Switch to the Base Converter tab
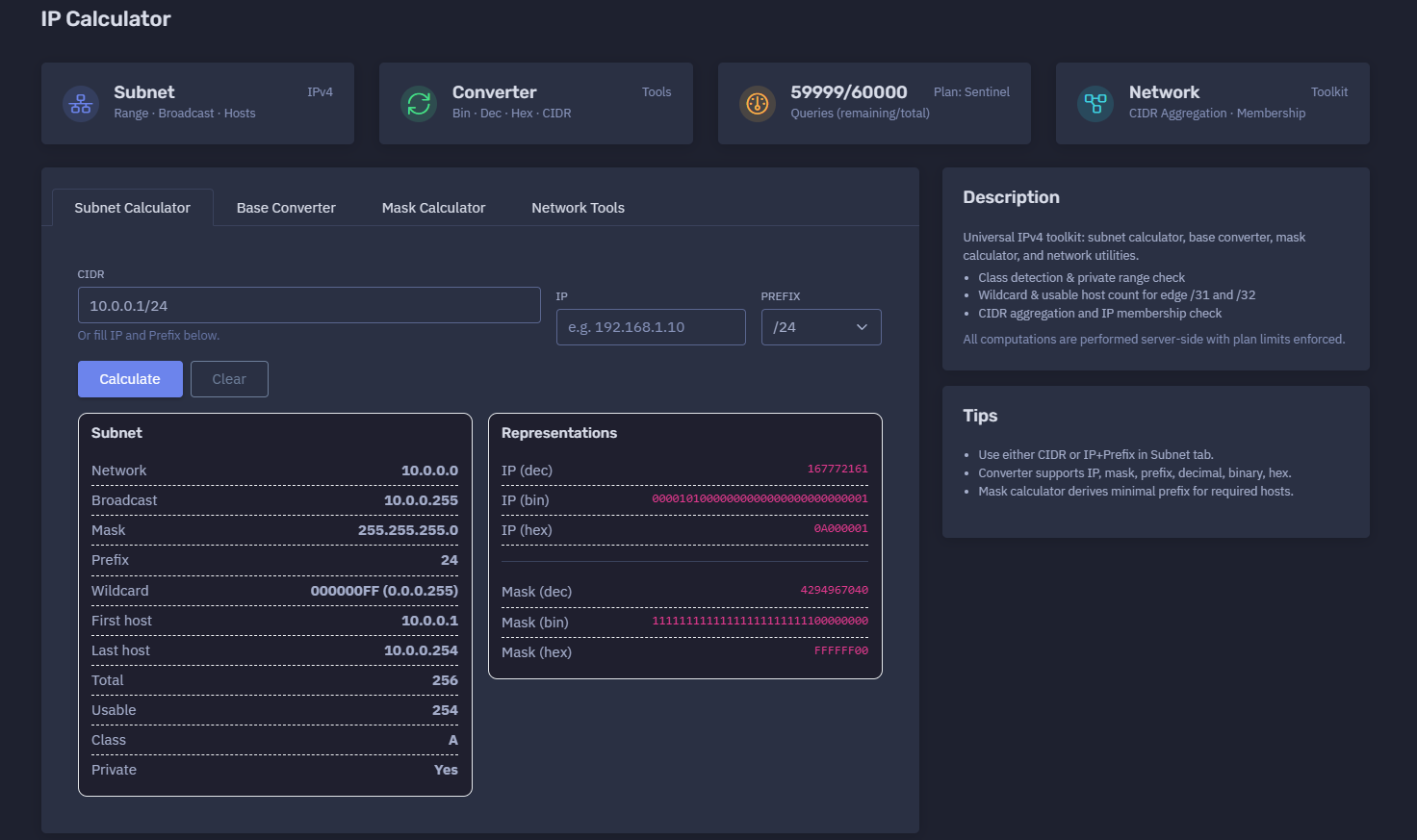 tap(286, 208)
